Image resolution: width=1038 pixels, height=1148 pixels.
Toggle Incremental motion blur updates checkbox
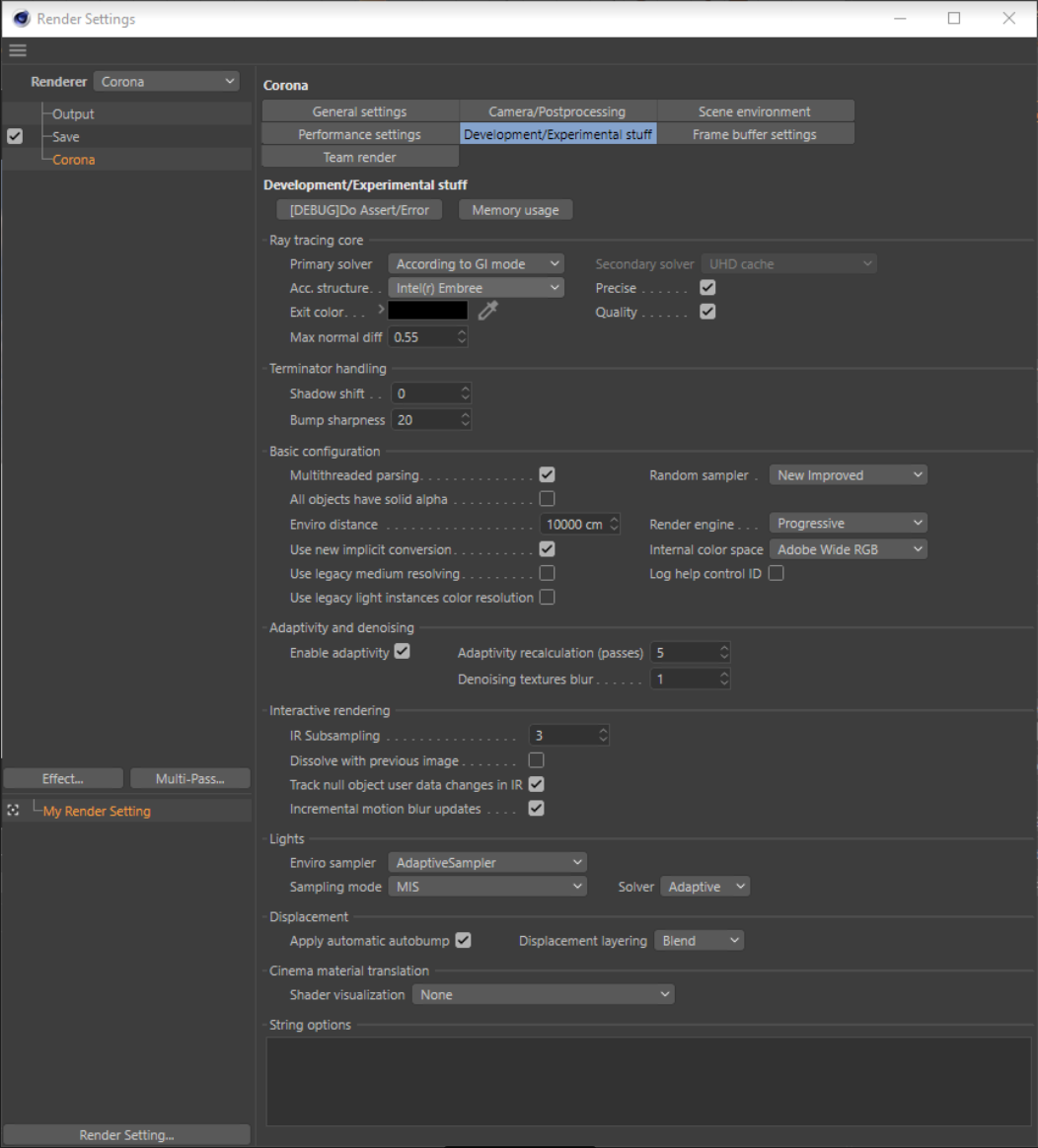tap(536, 809)
